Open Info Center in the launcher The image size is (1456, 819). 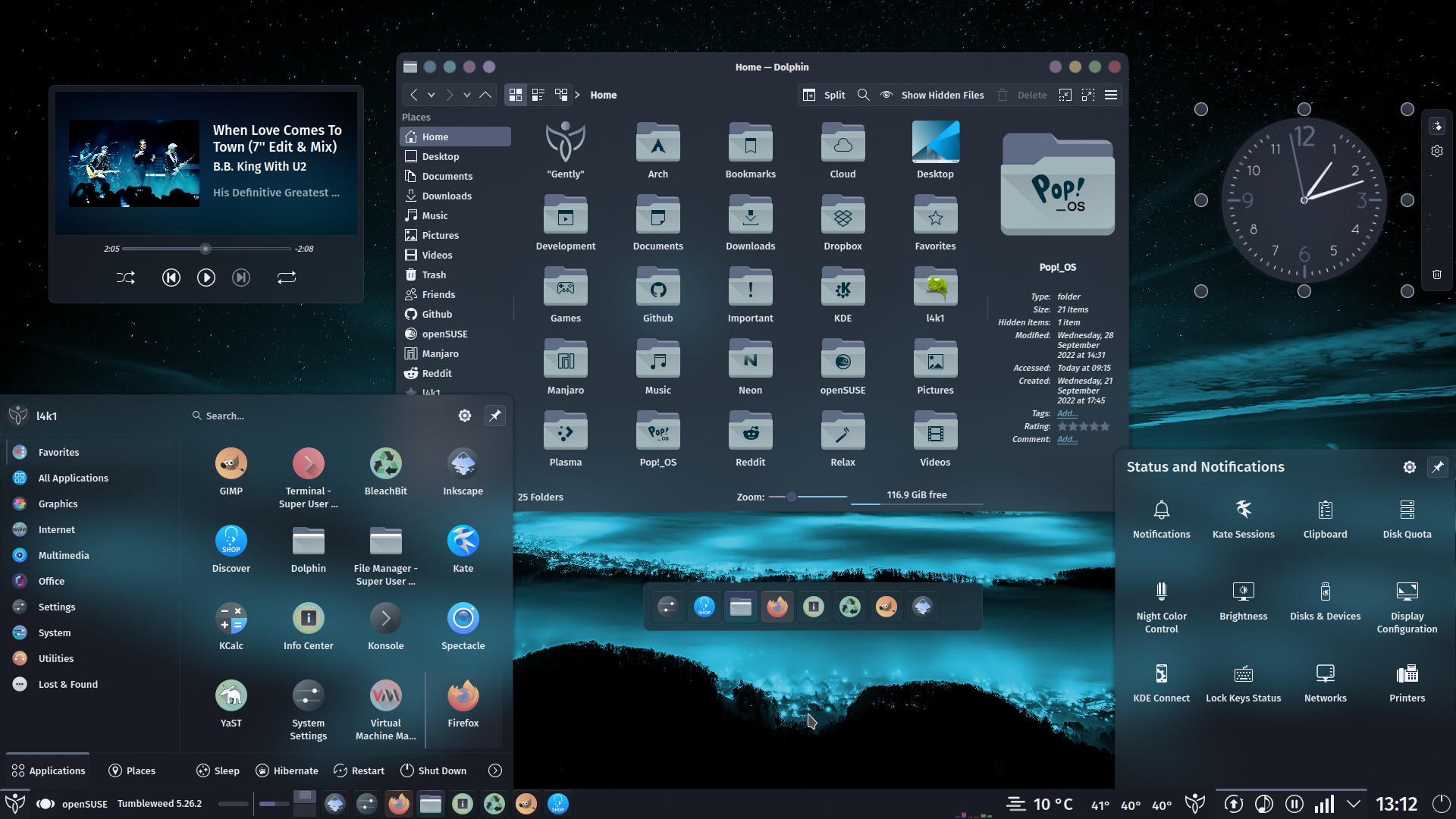click(308, 626)
